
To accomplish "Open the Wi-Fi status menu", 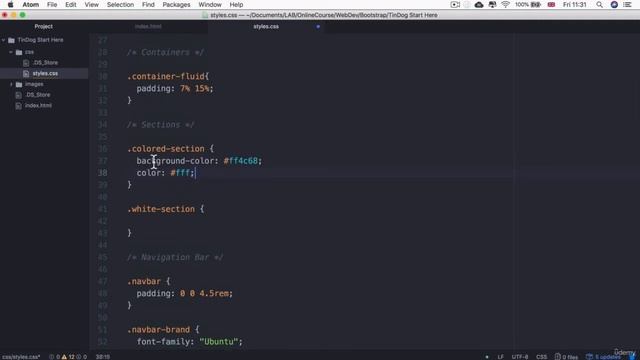I will click(x=505, y=5).
